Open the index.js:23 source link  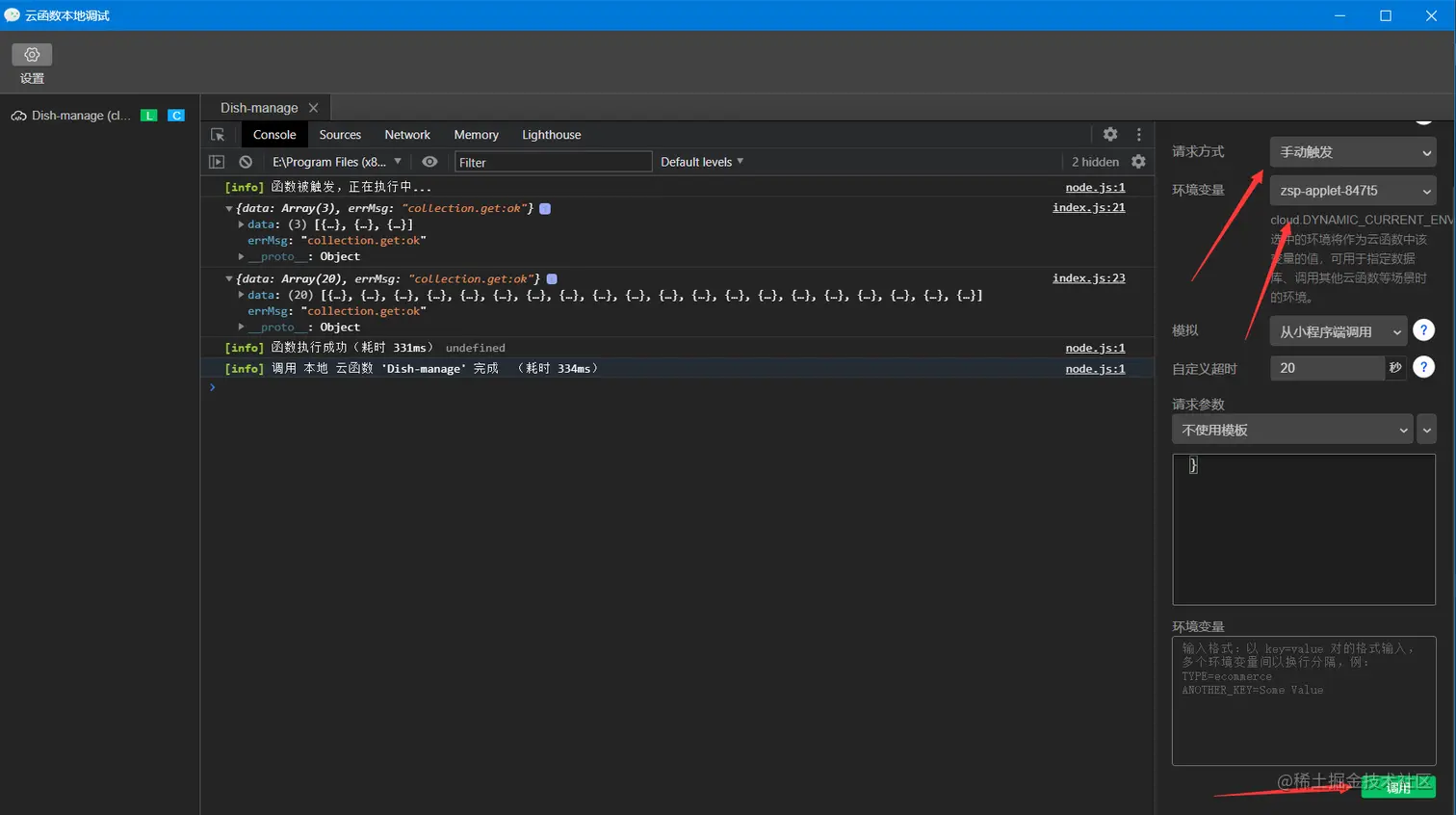pos(1088,278)
